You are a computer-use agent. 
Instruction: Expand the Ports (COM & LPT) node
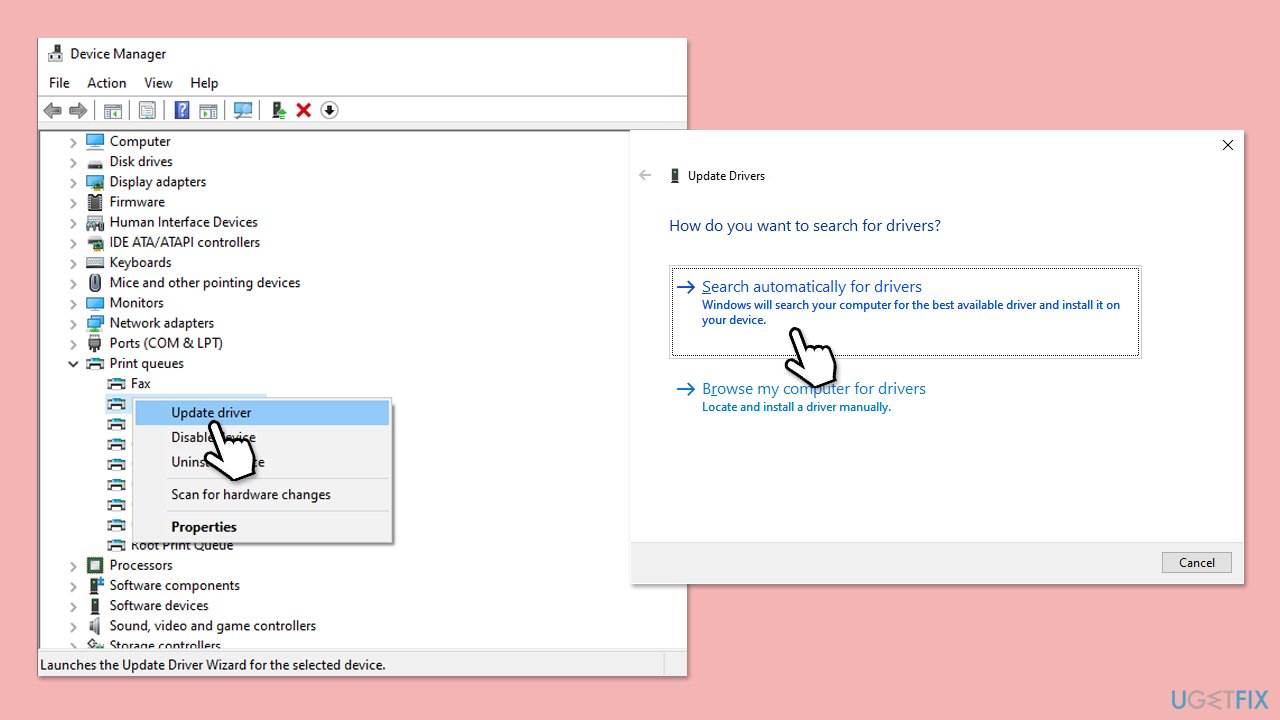(73, 343)
